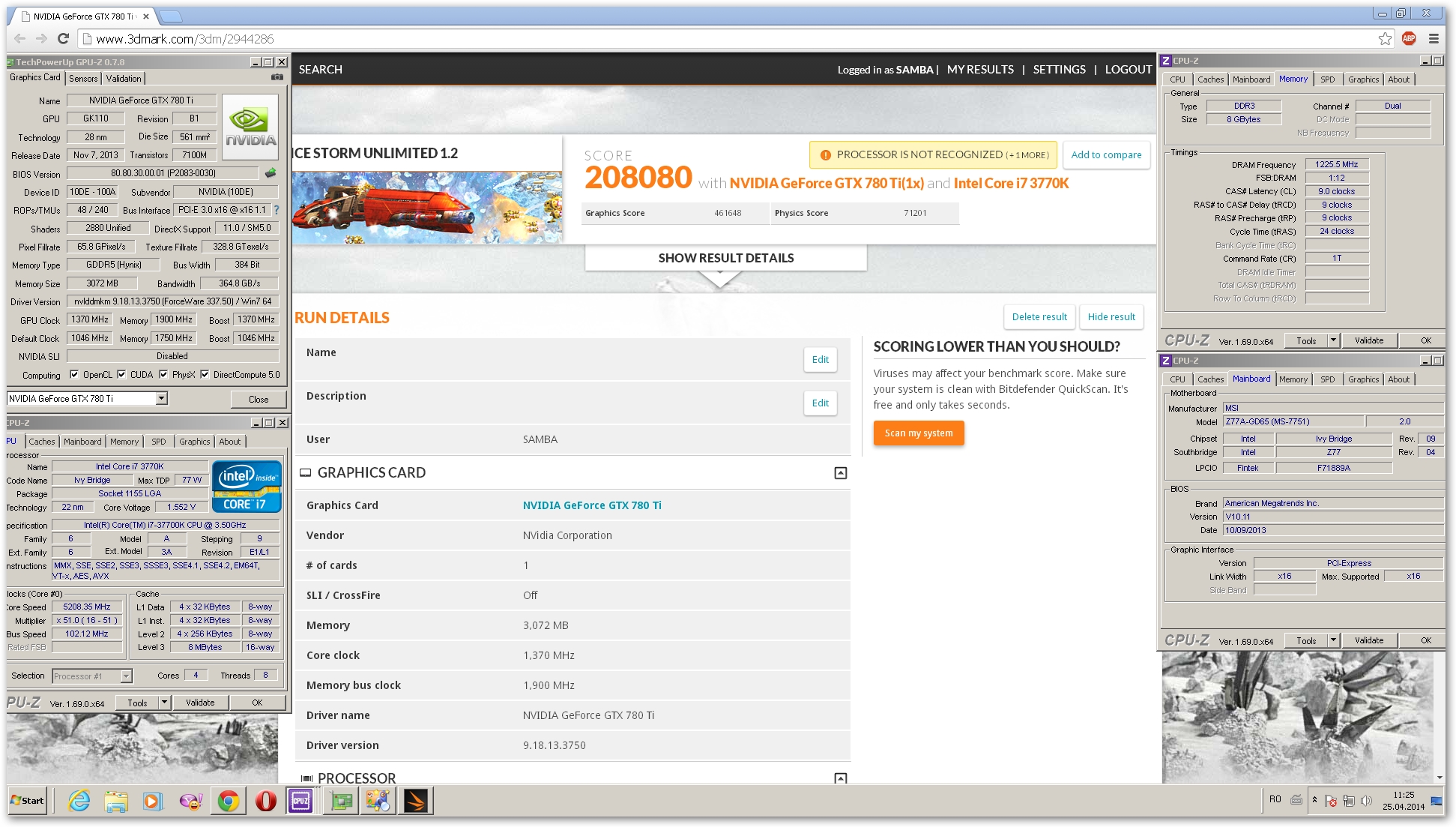This screenshot has width=1456, height=827.
Task: Switch to the GPU-Z taskbar icon
Action: point(342,802)
